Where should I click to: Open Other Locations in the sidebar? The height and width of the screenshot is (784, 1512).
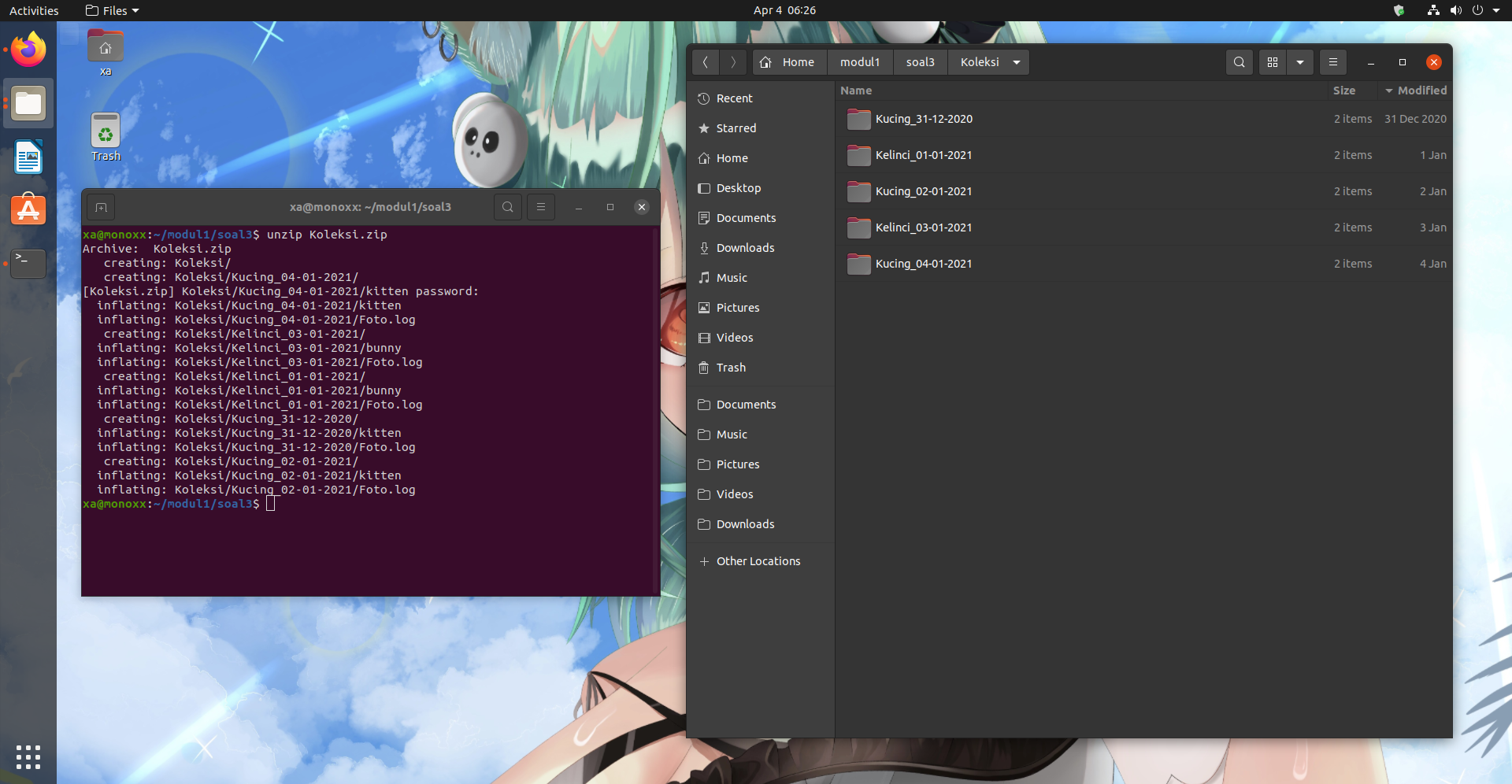[x=761, y=561]
